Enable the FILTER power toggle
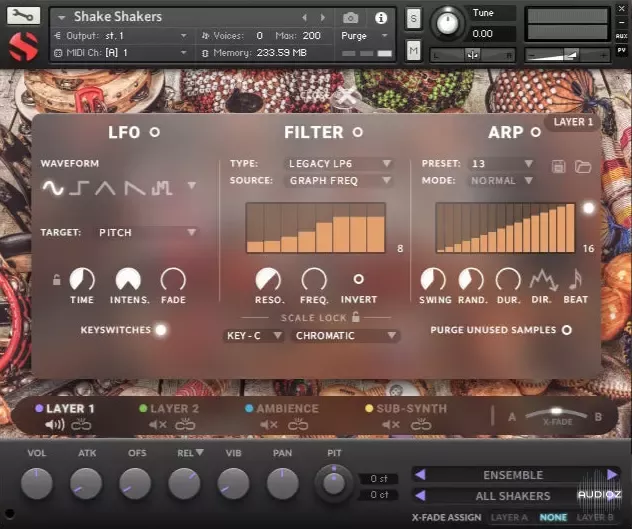The width and height of the screenshot is (632, 529). (358, 132)
